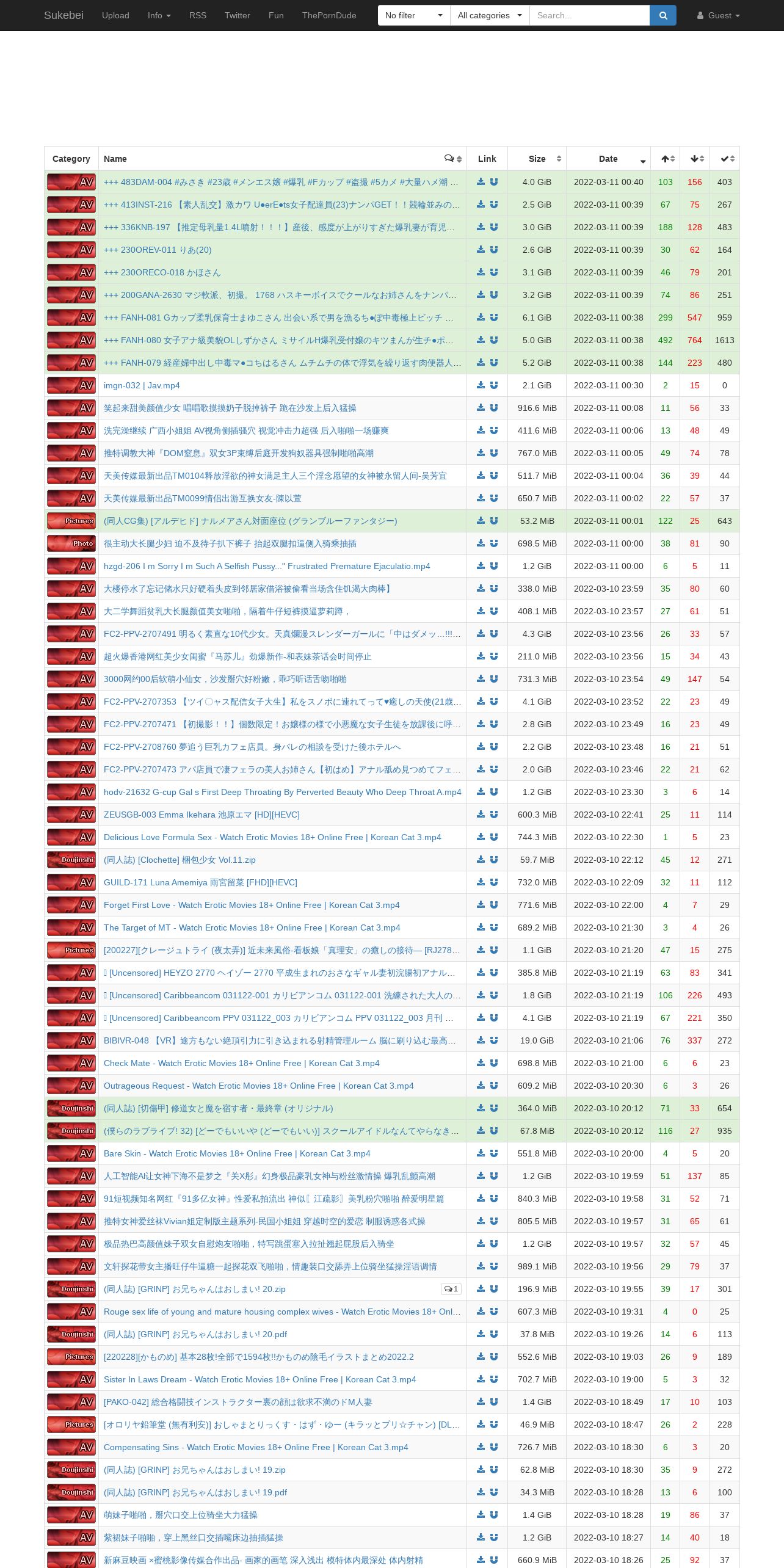Sort table by comments icon in Name header
The image size is (784, 1568).
452,159
